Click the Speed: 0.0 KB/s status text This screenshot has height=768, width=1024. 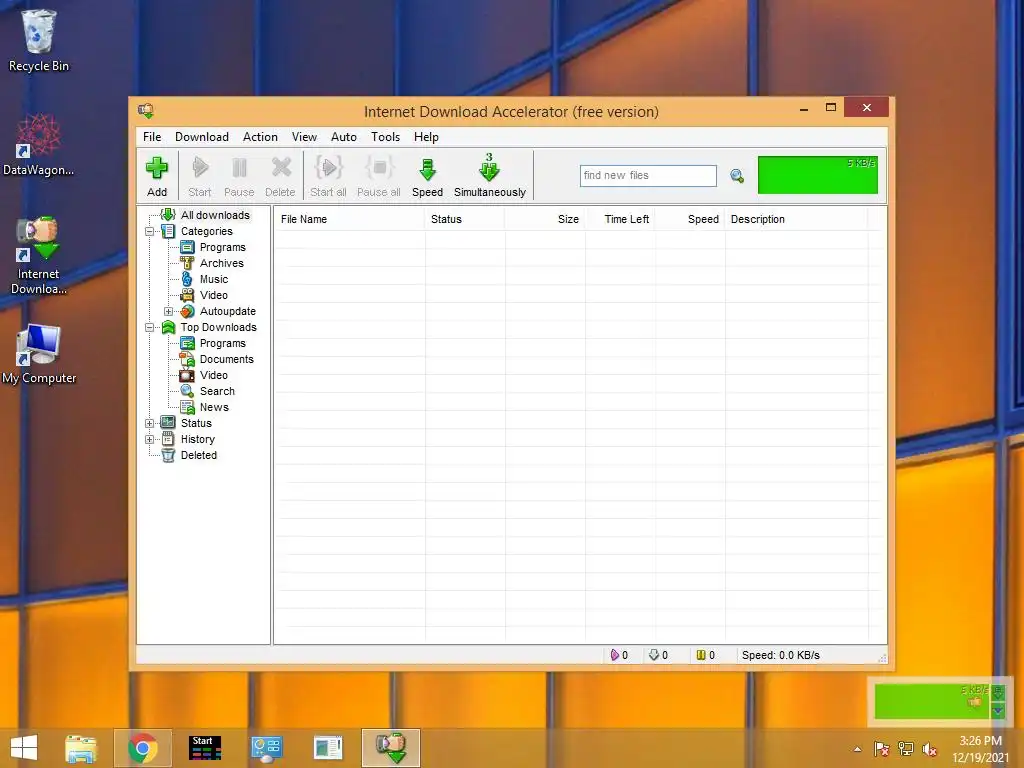[780, 655]
